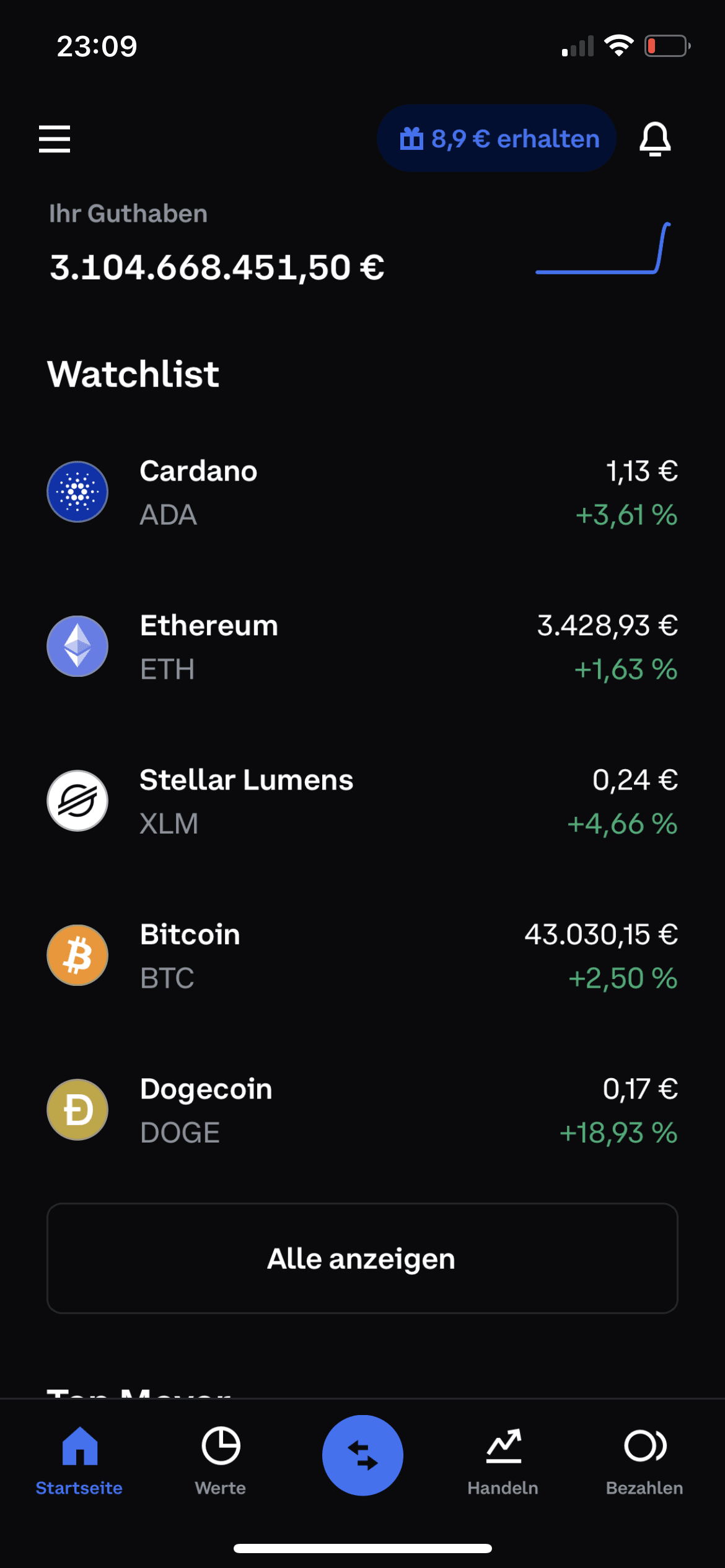Select the Ethereum price 3.428,93 €
Image resolution: width=725 pixels, height=1568 pixels.
coord(607,625)
